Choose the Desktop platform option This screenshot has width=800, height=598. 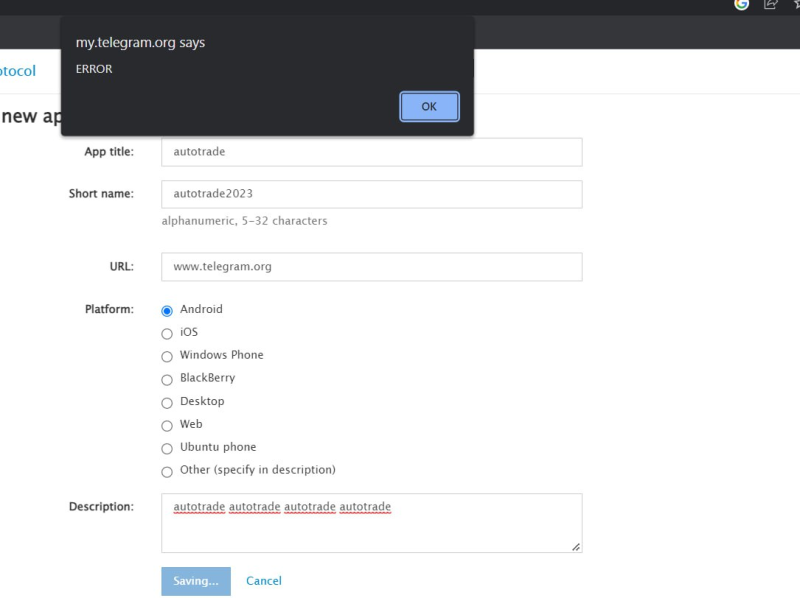pos(167,403)
